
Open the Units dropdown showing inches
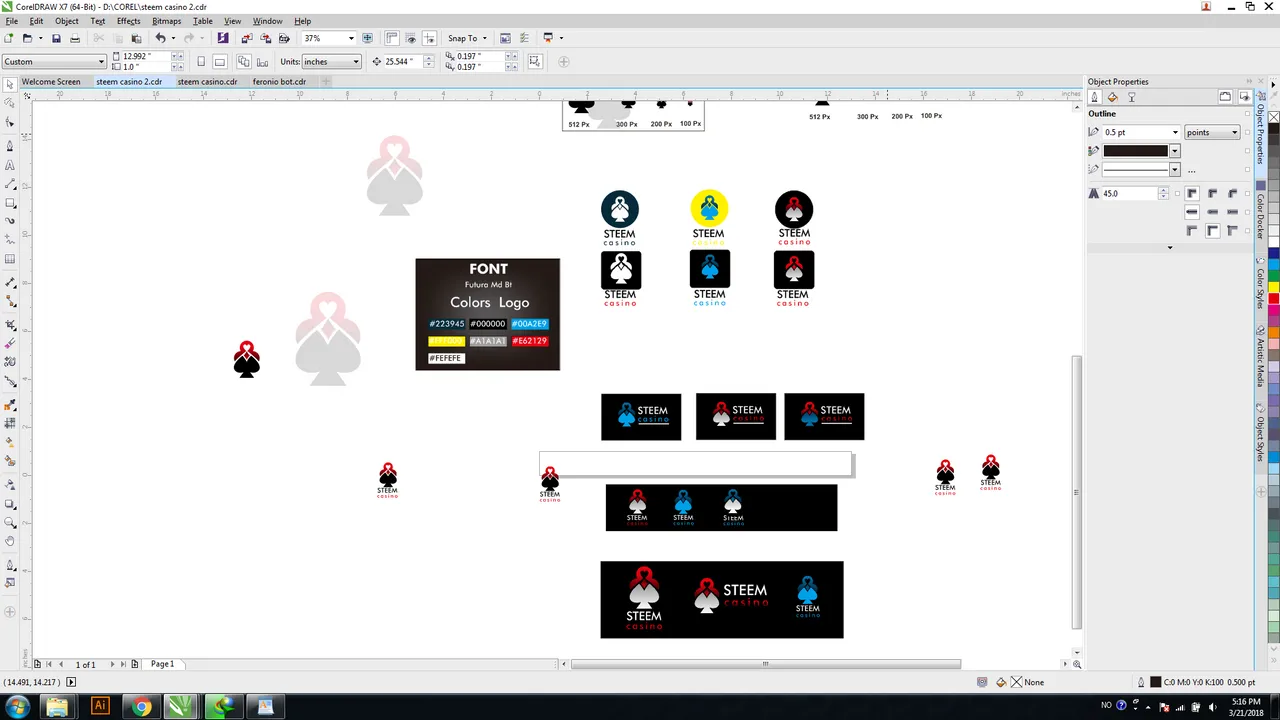click(331, 62)
